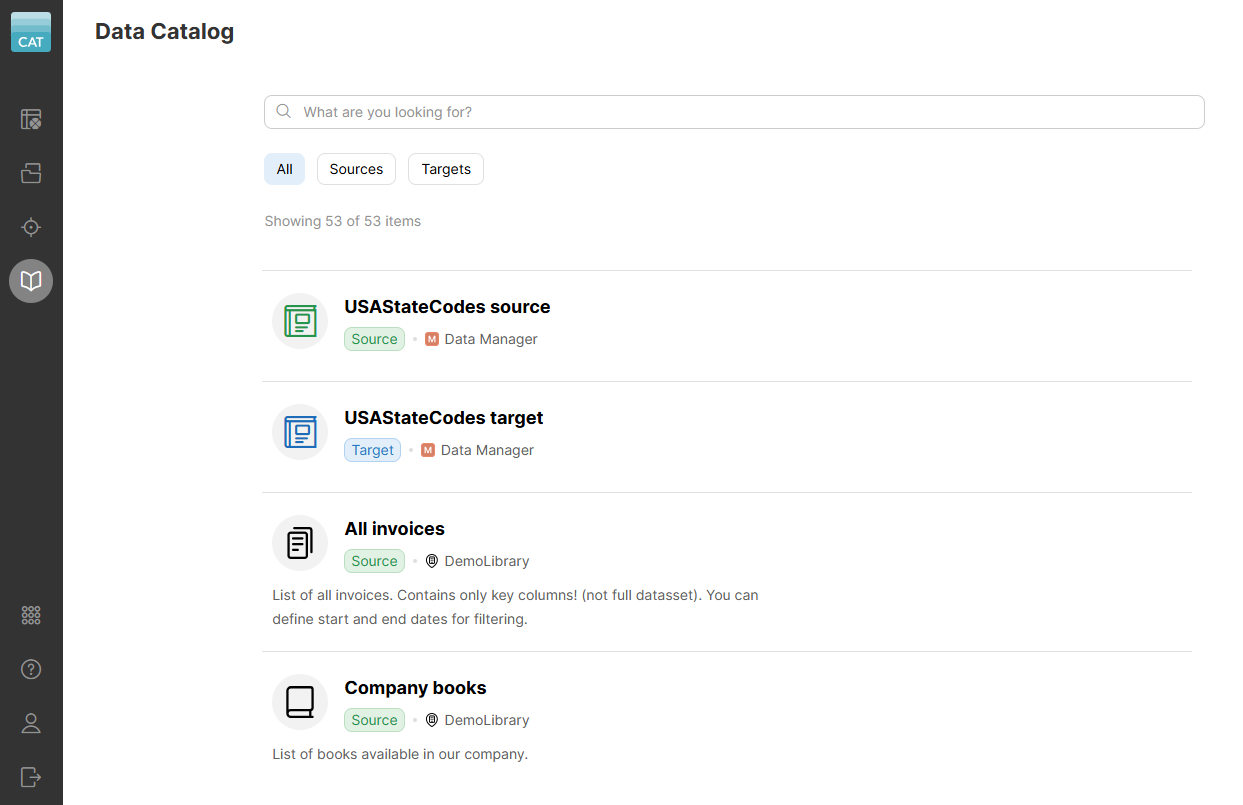Open the Data Catalog book icon
Image resolution: width=1243 pixels, height=805 pixels.
[x=30, y=281]
